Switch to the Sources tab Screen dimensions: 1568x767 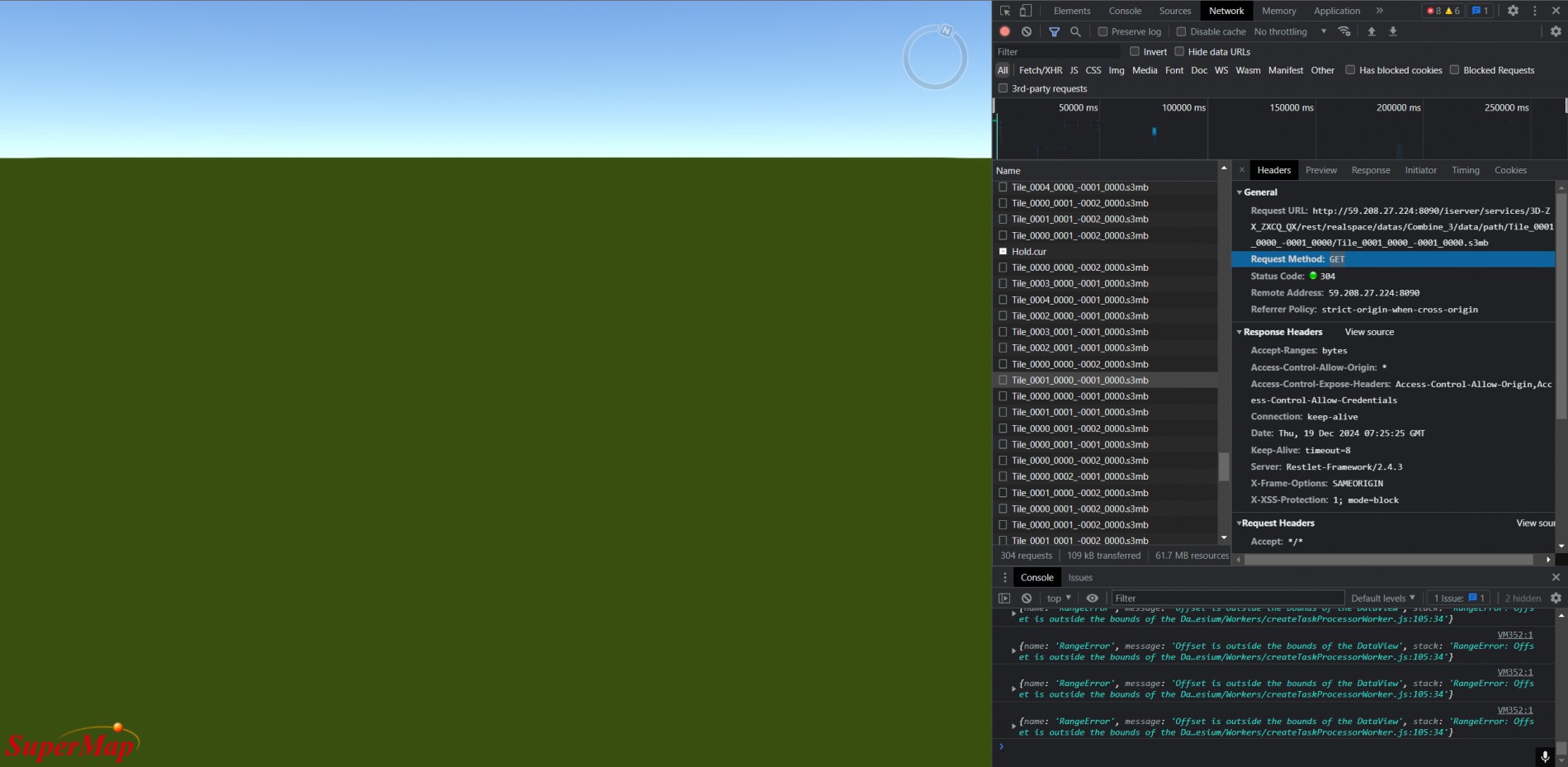[x=1175, y=11]
